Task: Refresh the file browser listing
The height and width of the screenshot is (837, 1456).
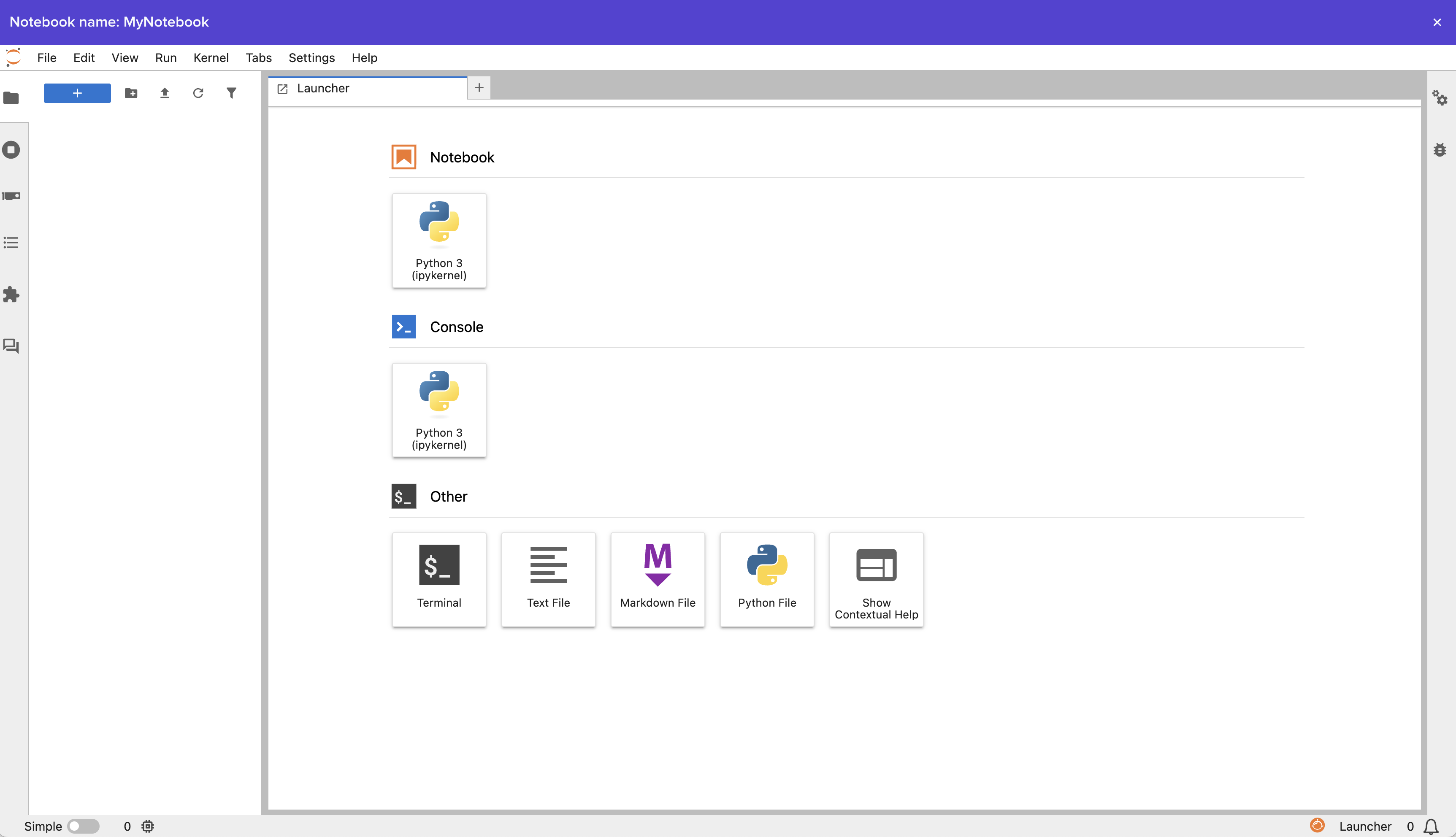Action: 198,93
